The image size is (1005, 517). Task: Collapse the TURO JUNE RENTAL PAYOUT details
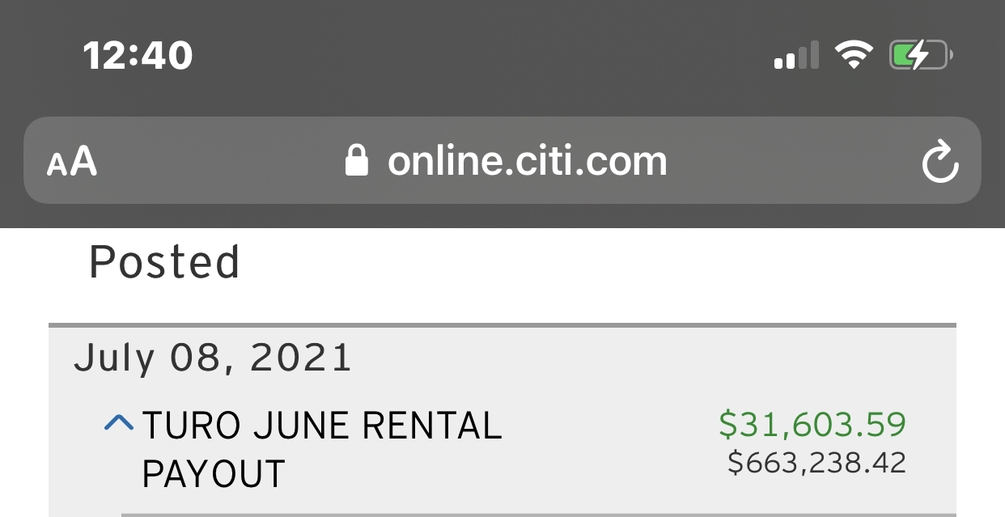(119, 424)
